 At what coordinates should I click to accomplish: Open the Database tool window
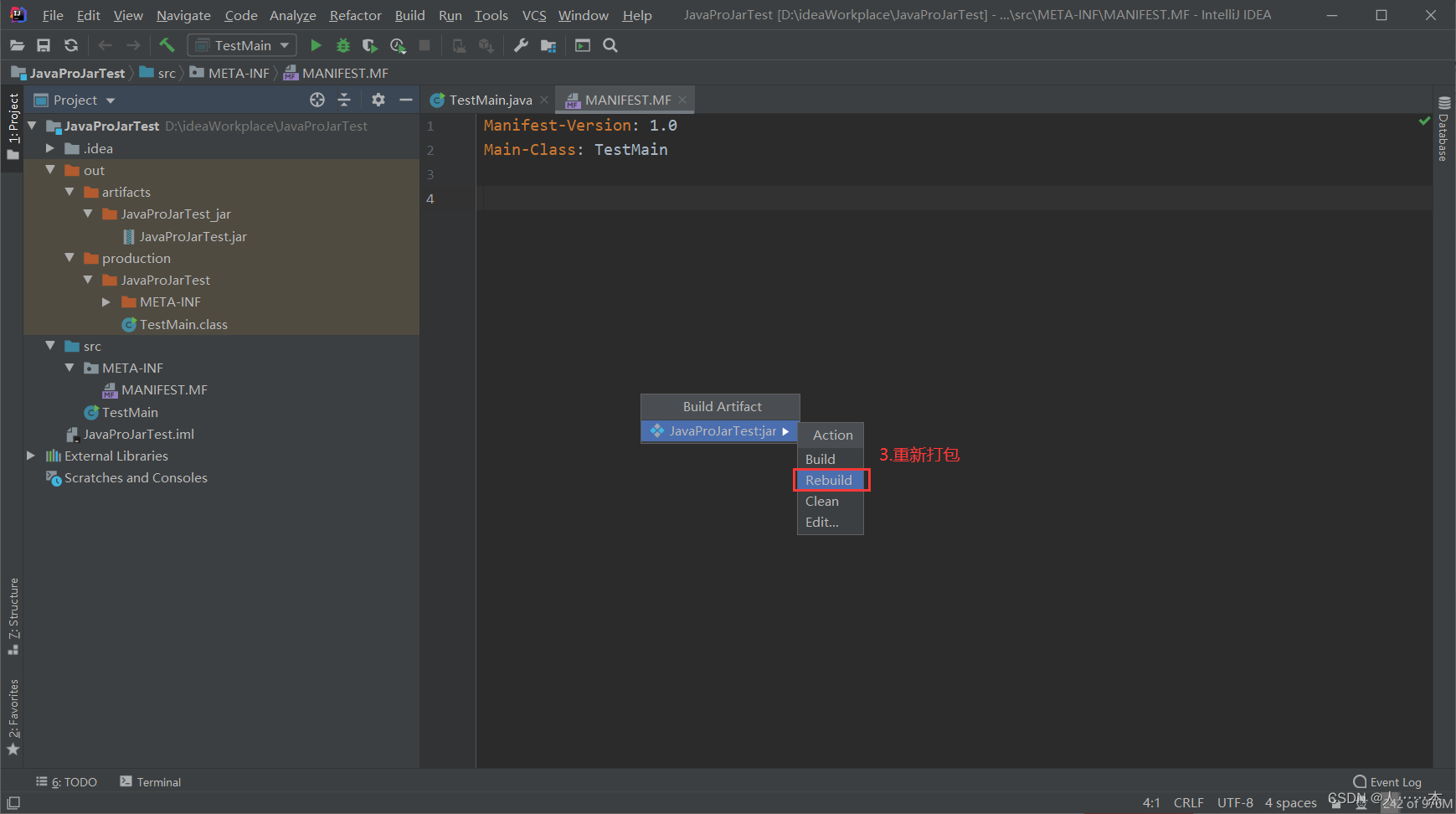[1444, 129]
